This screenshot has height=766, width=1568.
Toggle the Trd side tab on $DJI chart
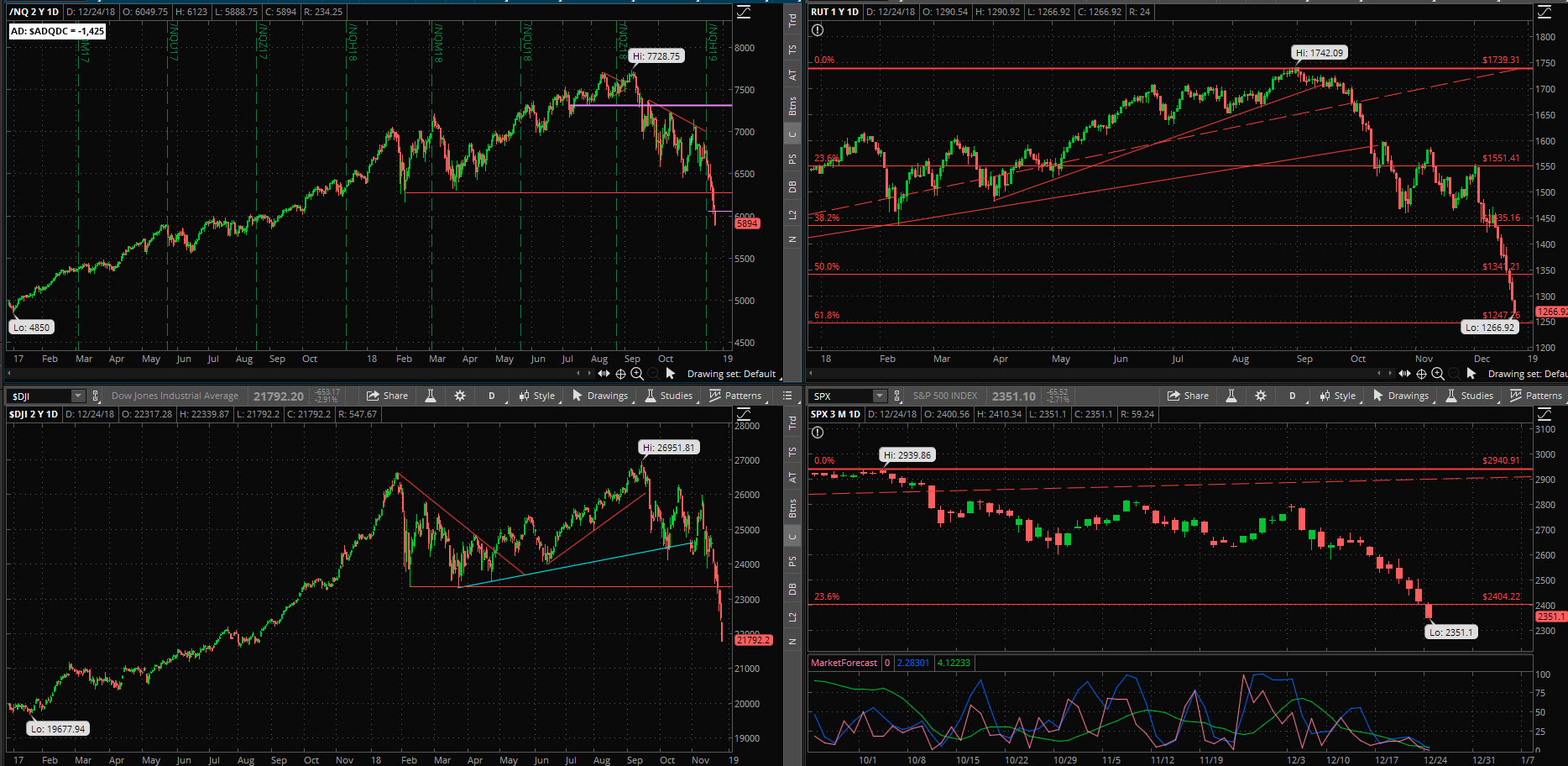coord(792,422)
